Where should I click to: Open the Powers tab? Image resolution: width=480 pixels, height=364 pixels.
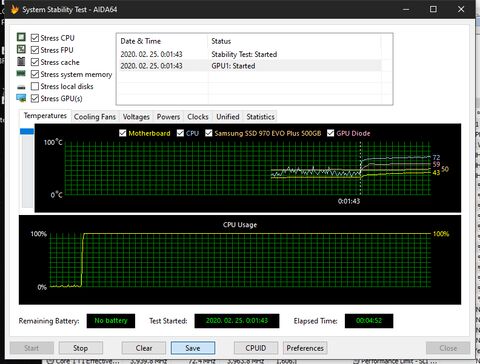click(x=168, y=117)
